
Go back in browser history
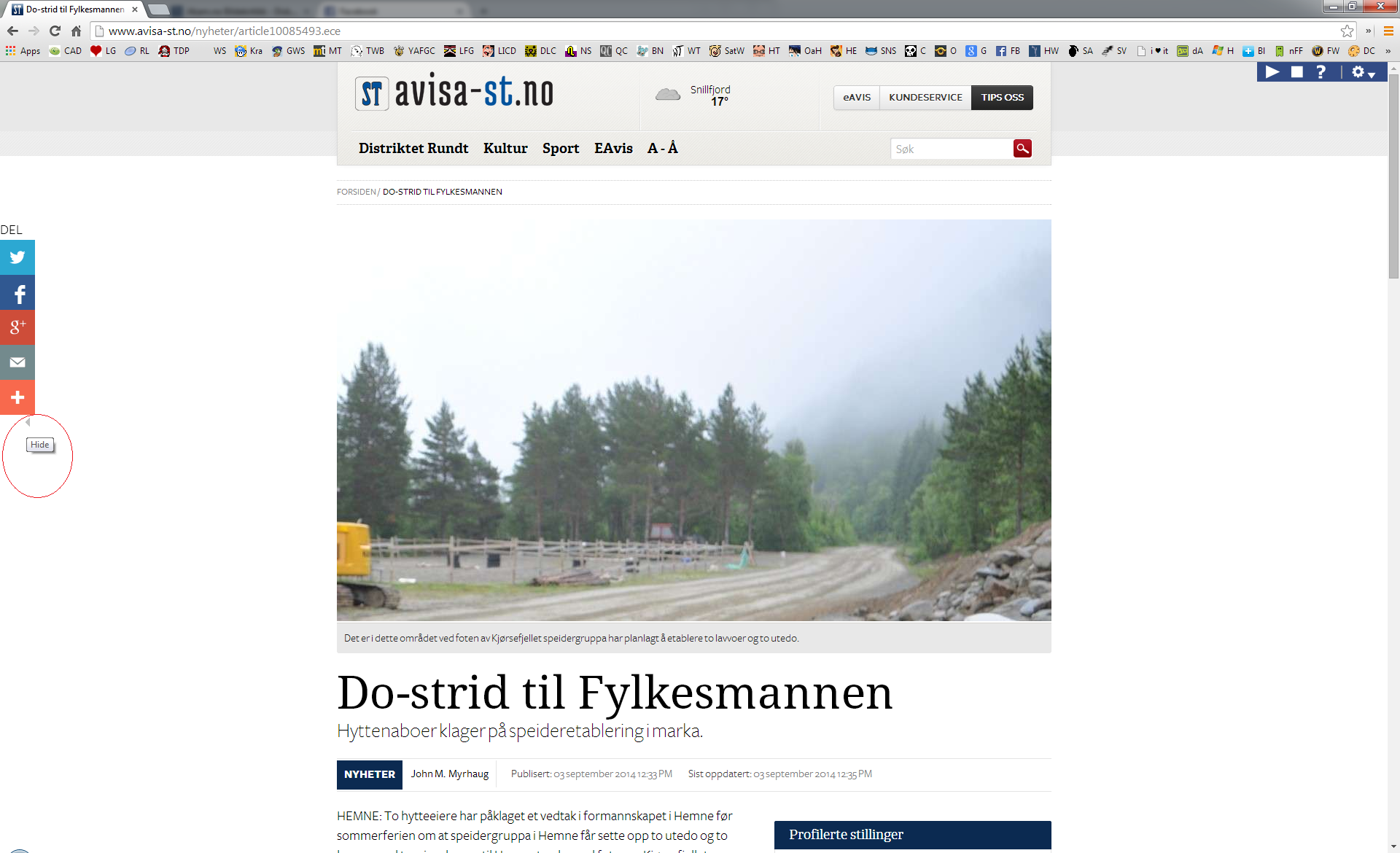click(x=12, y=31)
